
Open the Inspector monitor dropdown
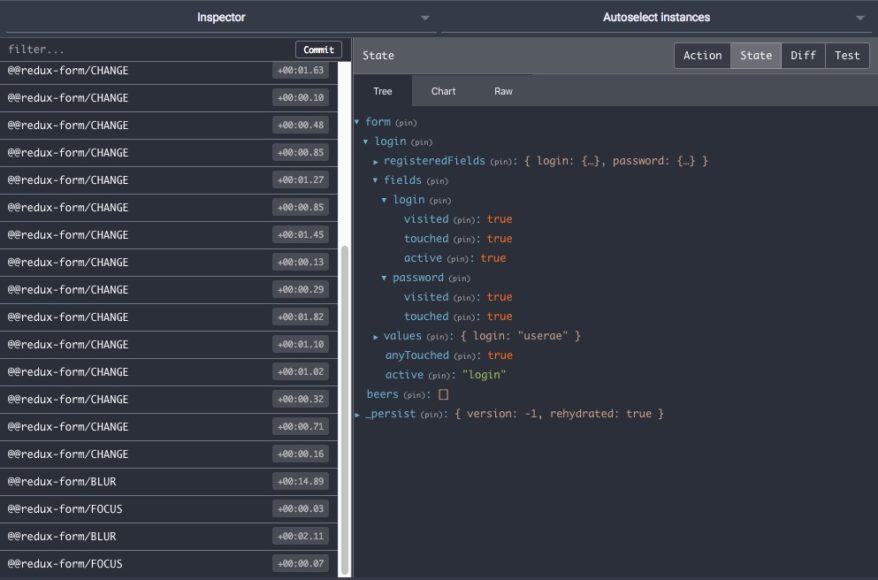tap(424, 17)
